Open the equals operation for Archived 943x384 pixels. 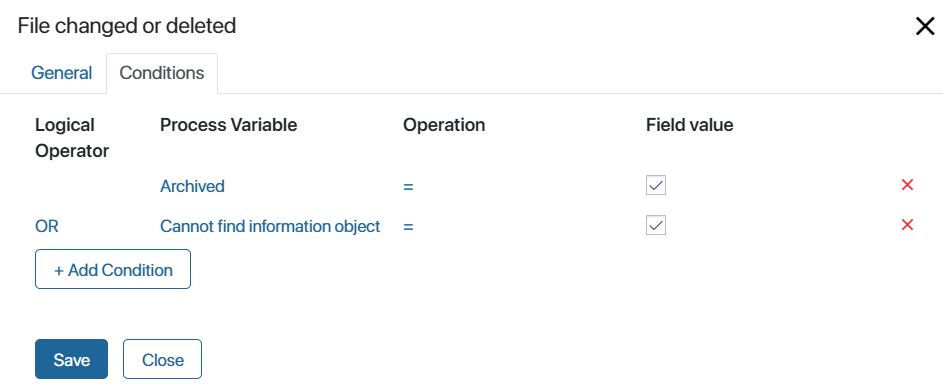click(408, 187)
